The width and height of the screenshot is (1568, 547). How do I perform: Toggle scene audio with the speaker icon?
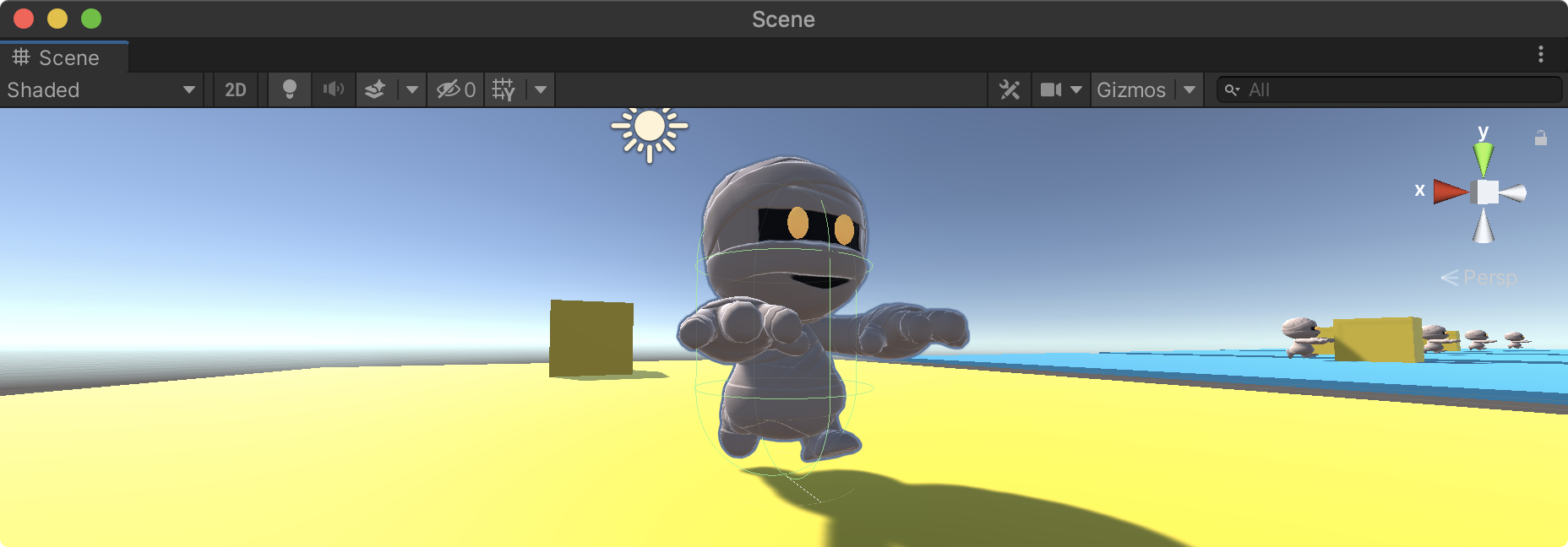pyautogui.click(x=334, y=89)
